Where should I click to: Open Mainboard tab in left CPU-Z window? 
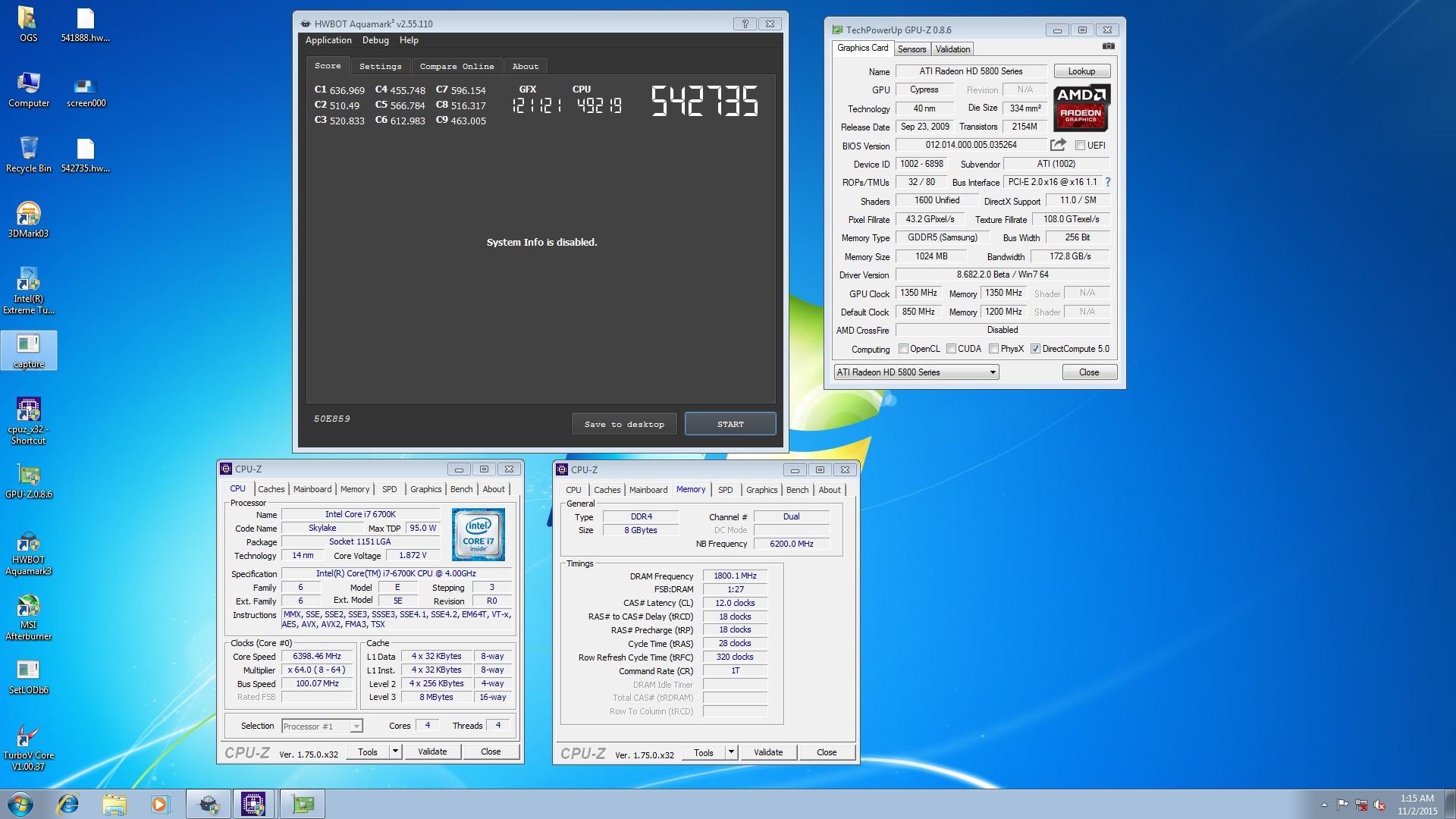point(312,489)
